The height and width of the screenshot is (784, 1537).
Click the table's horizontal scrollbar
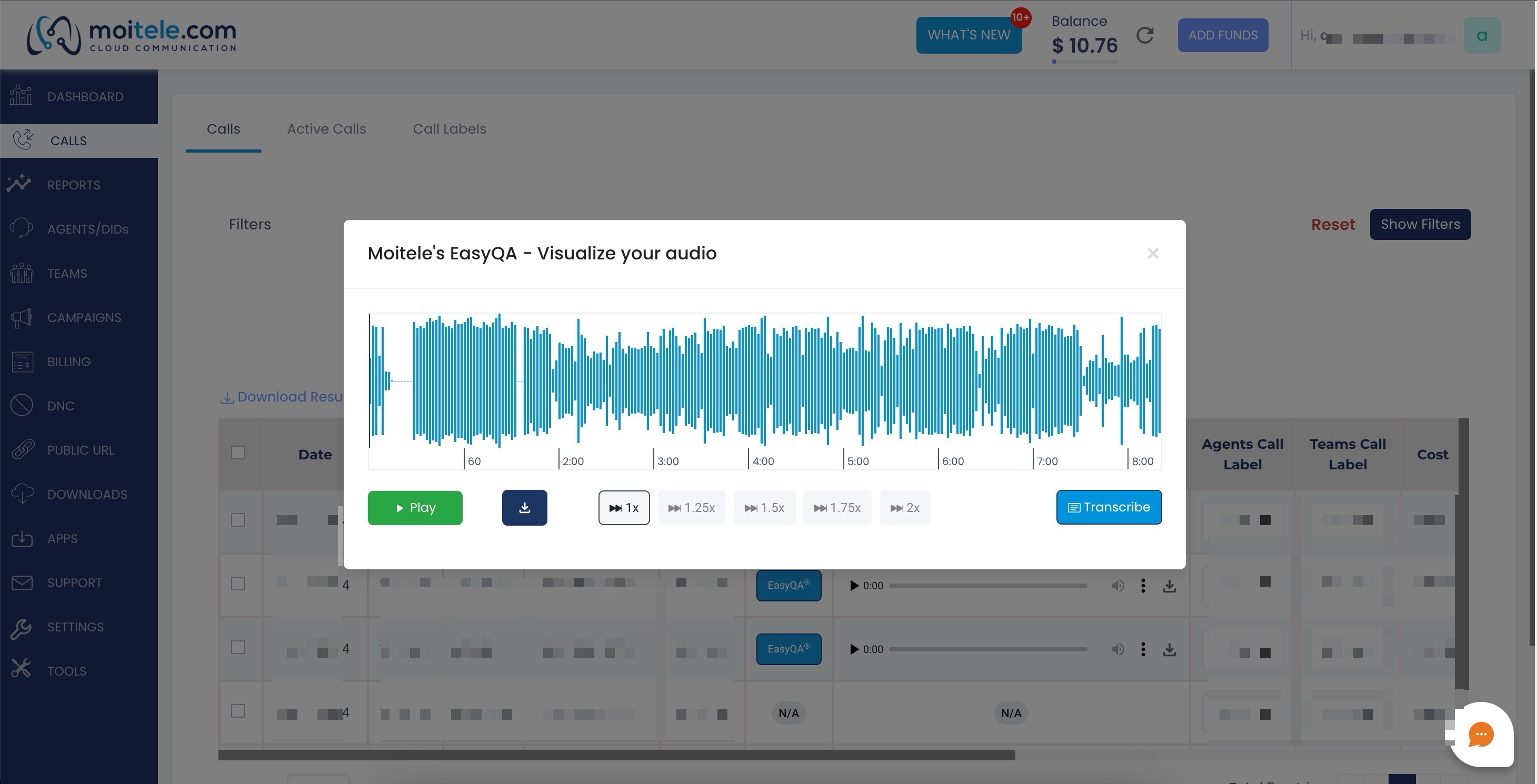click(616, 756)
